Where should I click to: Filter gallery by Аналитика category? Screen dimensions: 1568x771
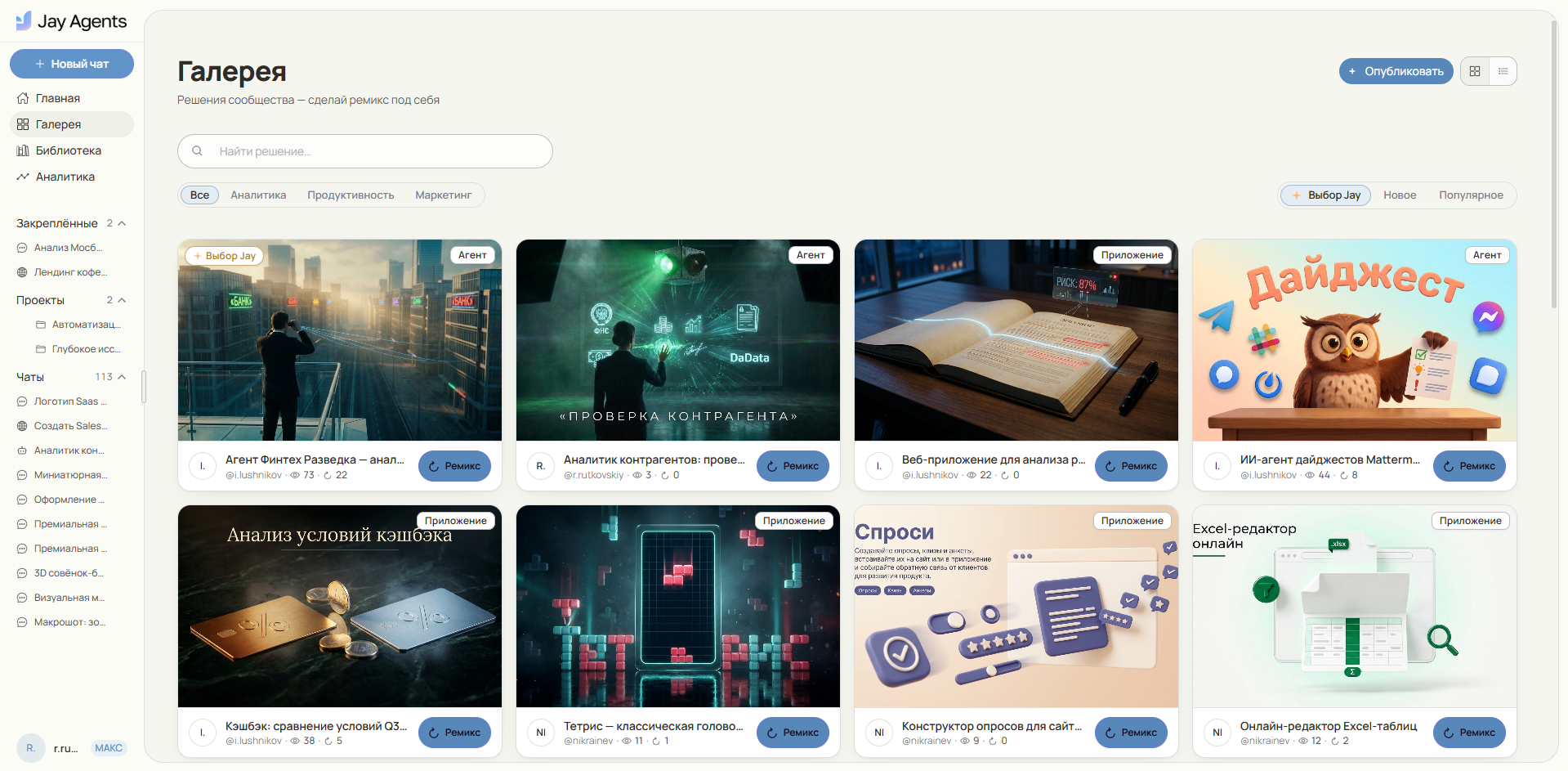258,195
